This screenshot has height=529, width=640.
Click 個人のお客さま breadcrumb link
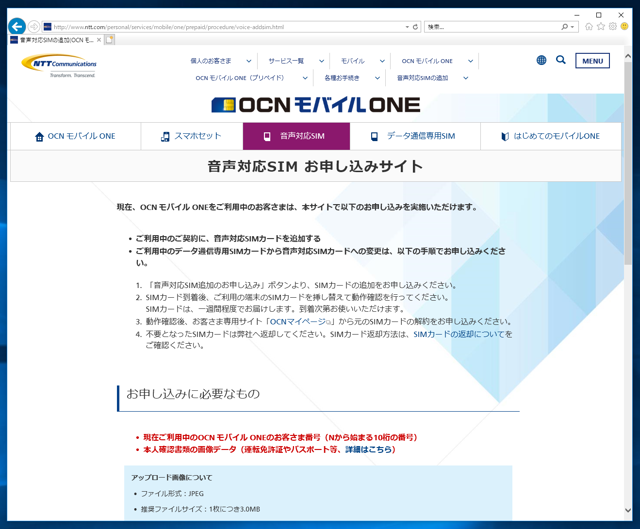point(211,61)
